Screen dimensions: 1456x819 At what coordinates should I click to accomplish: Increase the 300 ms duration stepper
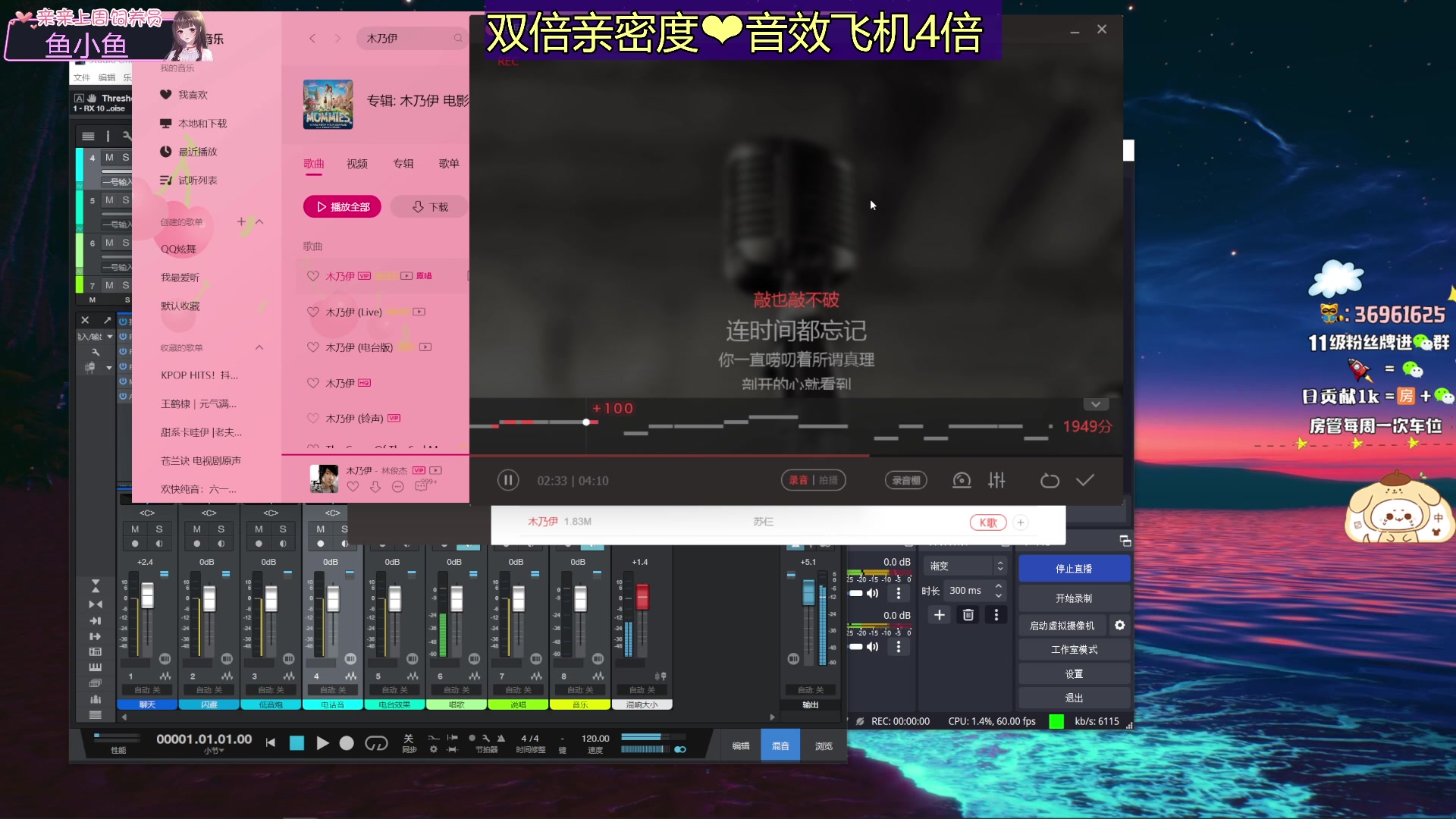coord(999,586)
